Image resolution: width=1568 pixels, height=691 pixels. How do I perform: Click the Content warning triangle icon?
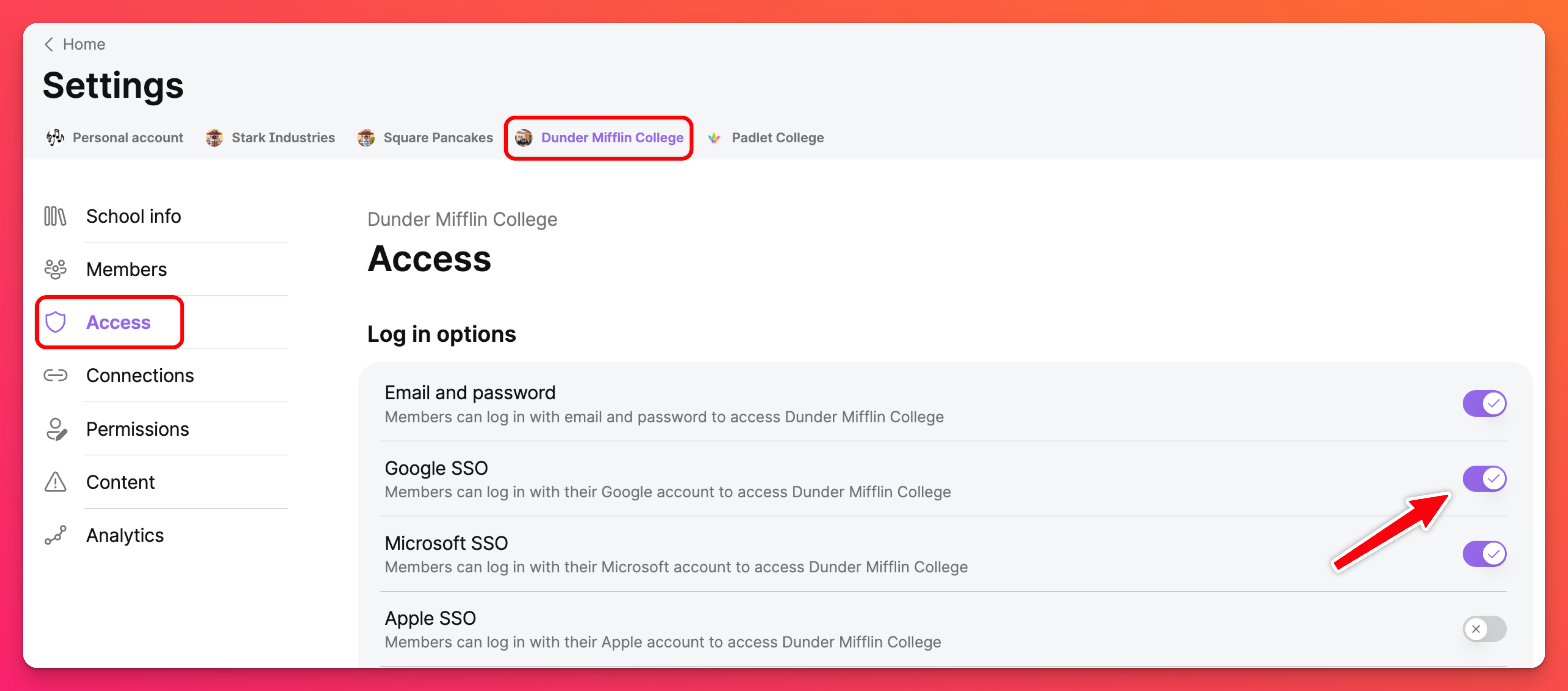coord(55,482)
